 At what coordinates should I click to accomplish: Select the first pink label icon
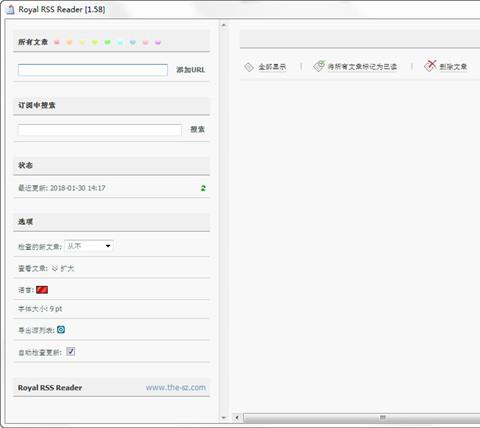pyautogui.click(x=57, y=42)
